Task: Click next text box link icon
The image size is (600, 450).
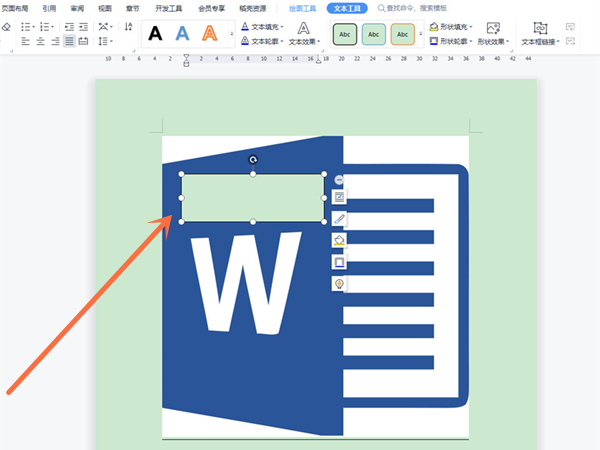Action: click(570, 41)
